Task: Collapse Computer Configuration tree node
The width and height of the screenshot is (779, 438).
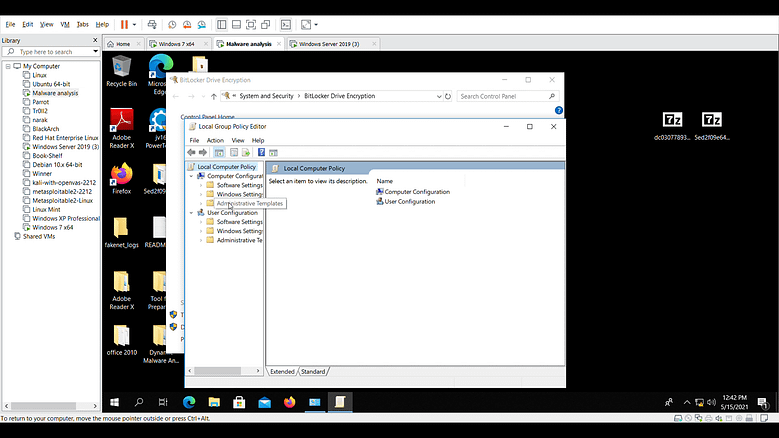Action: [191, 176]
